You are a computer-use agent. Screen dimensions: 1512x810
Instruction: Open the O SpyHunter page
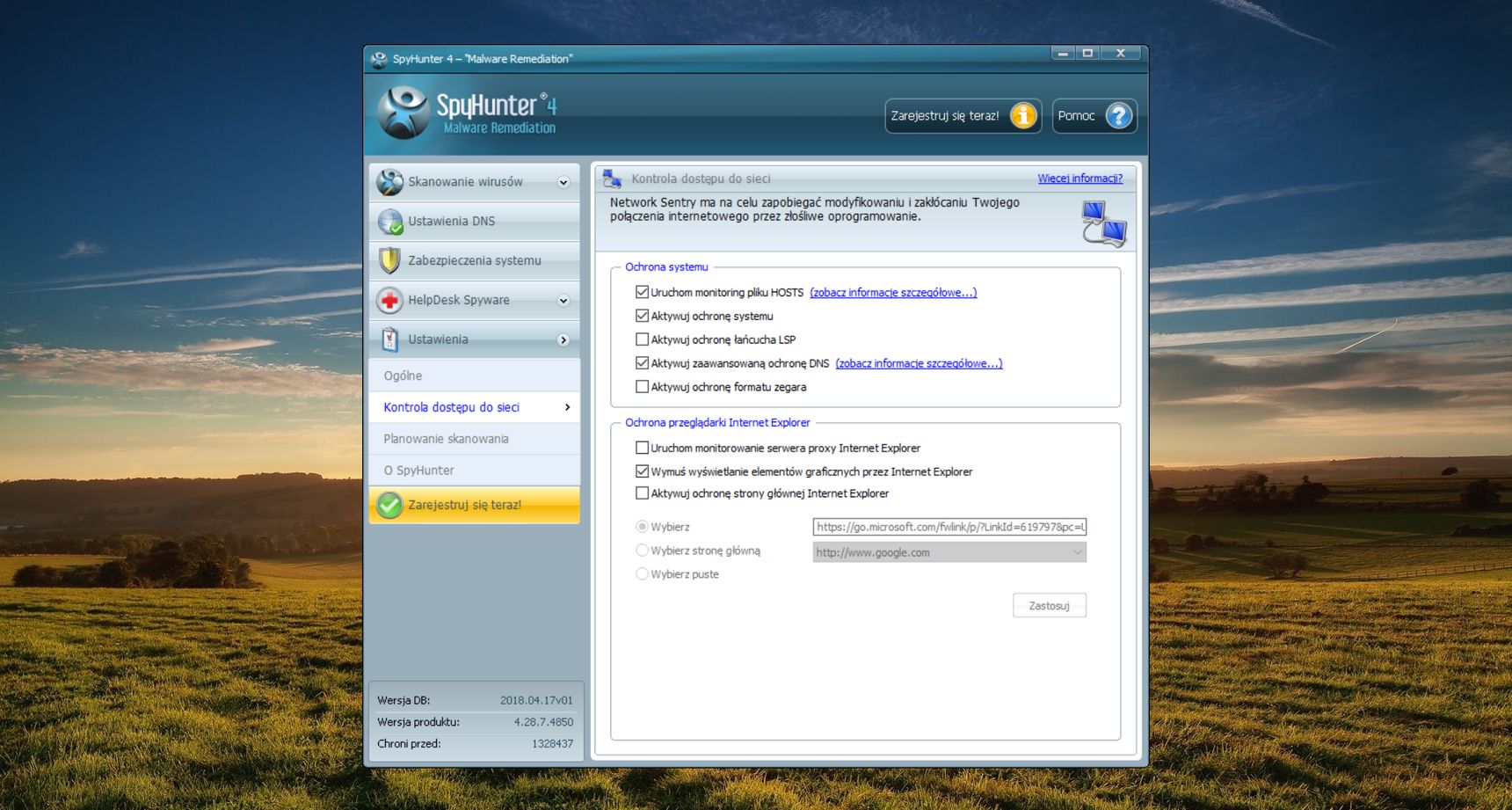coord(475,471)
